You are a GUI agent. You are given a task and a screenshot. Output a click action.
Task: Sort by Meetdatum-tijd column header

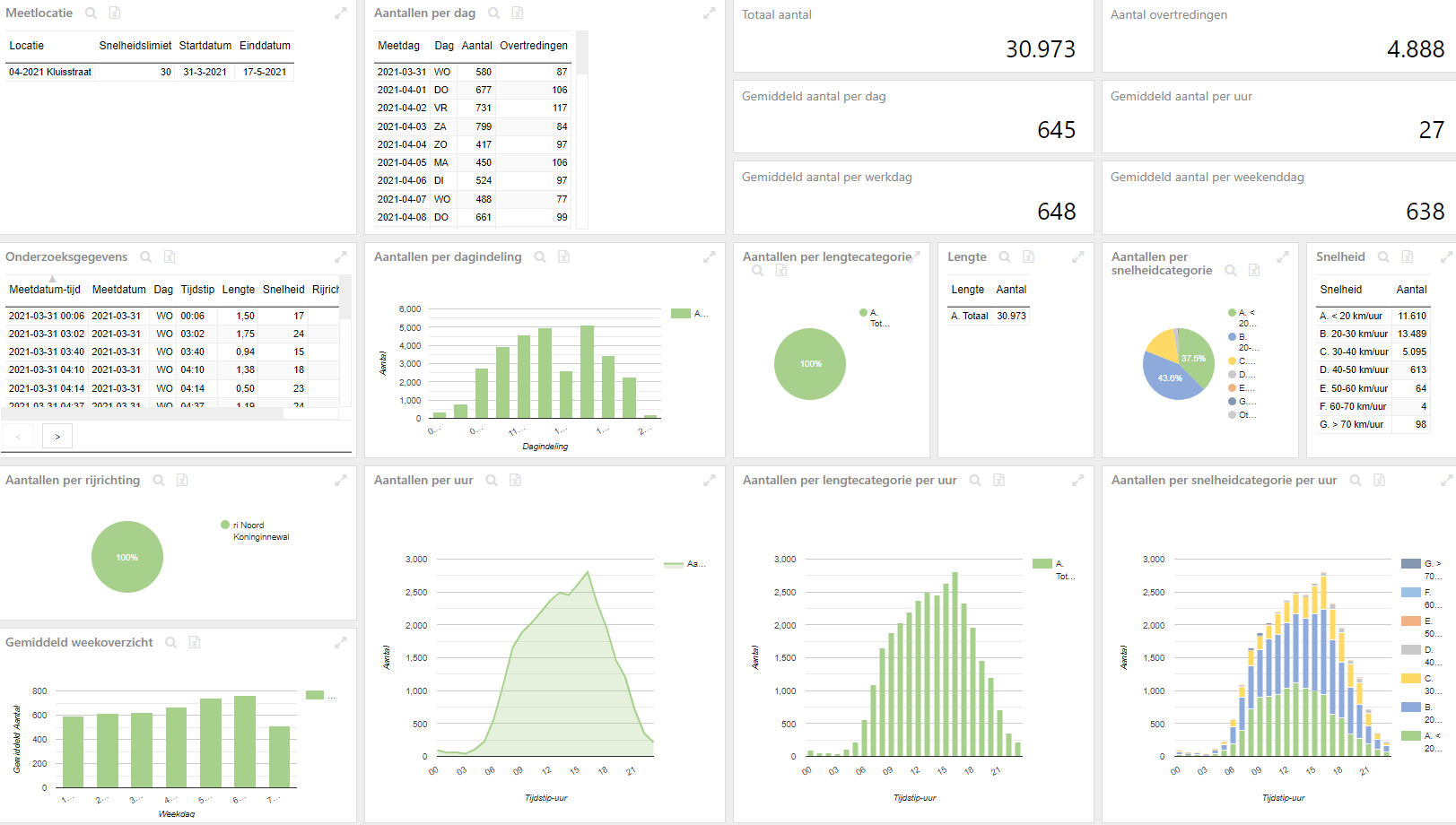click(45, 290)
